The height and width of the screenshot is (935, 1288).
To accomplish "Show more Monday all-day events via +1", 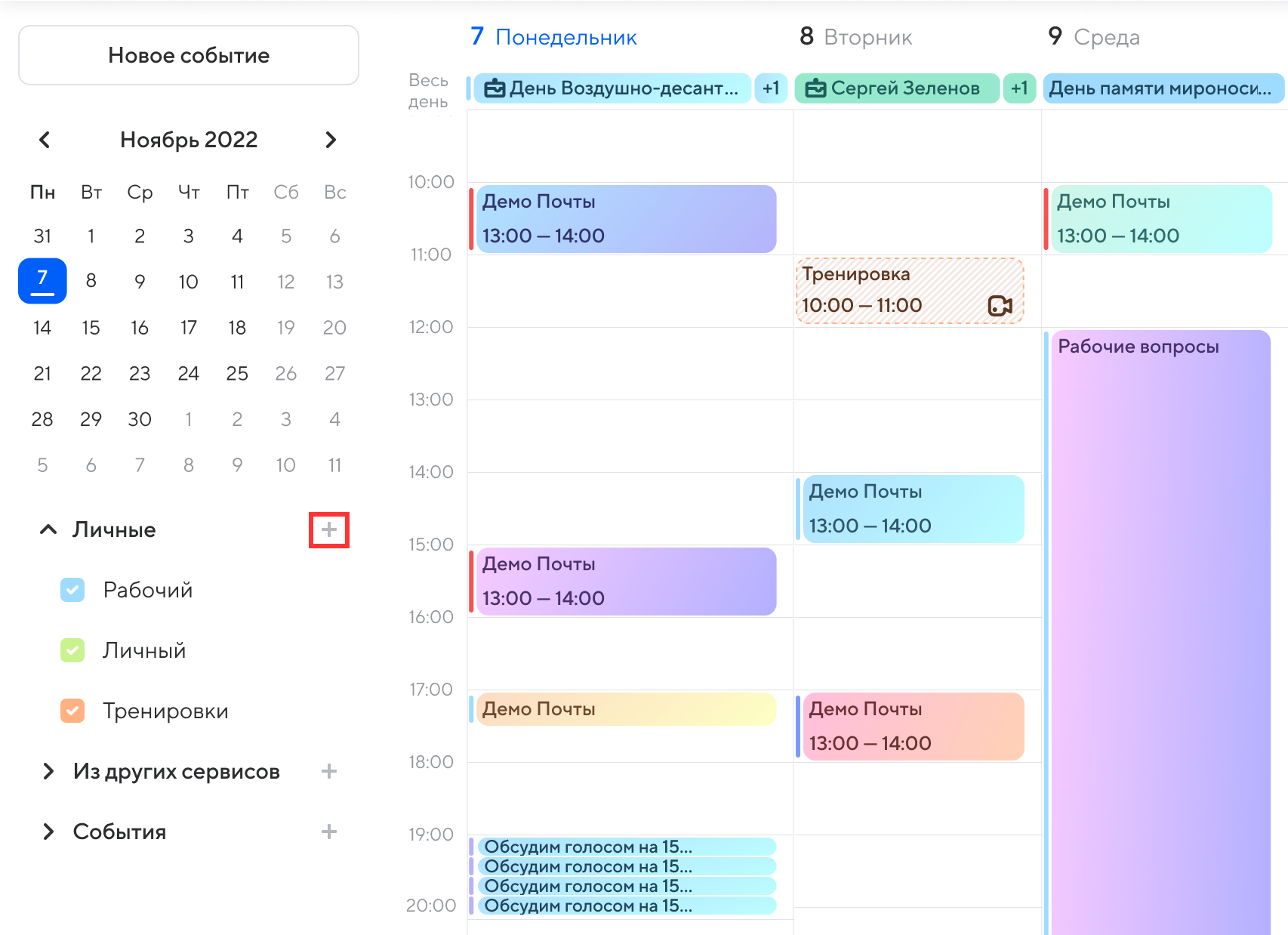I will point(771,88).
